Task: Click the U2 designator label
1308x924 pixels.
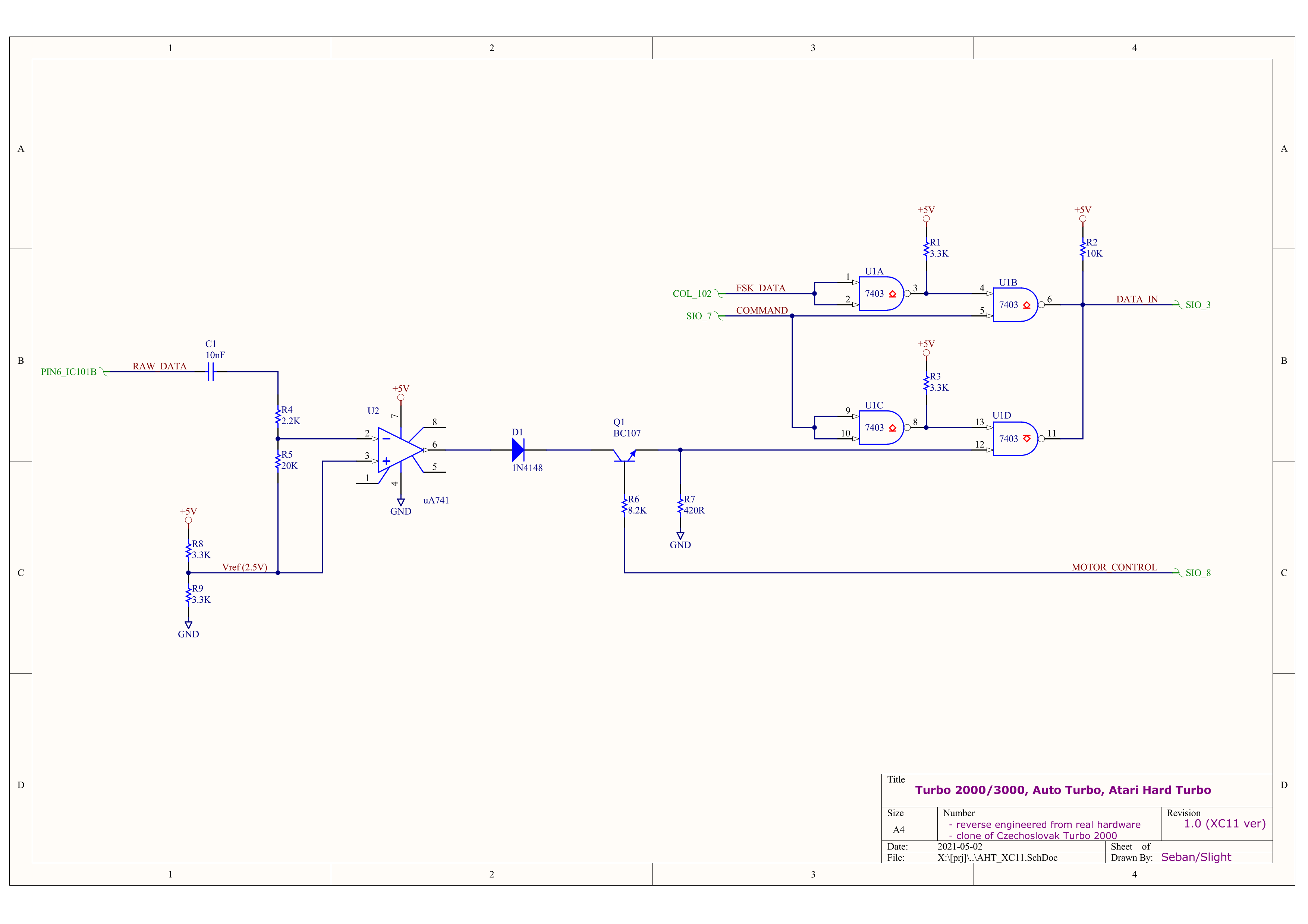Action: [373, 411]
